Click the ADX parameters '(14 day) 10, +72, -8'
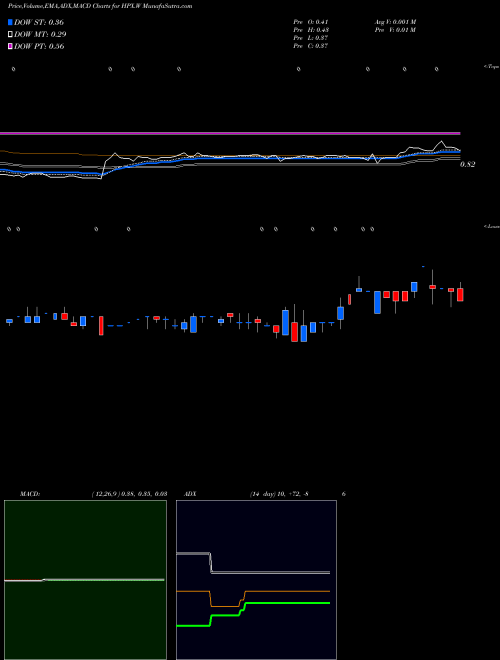The image size is (500, 660). pyautogui.click(x=279, y=494)
